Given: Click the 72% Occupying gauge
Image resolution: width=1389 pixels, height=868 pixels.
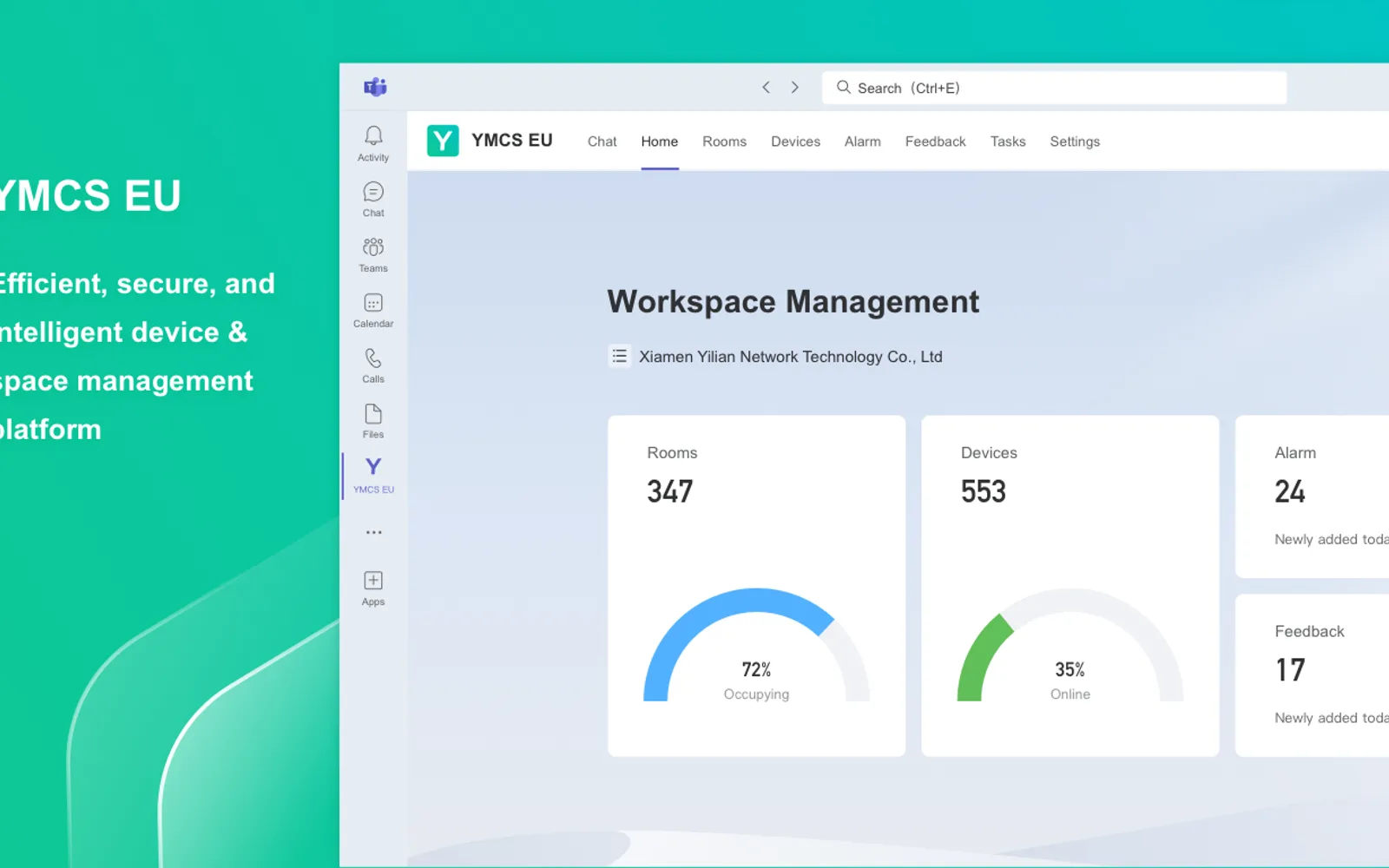Looking at the screenshot, I should pyautogui.click(x=756, y=645).
